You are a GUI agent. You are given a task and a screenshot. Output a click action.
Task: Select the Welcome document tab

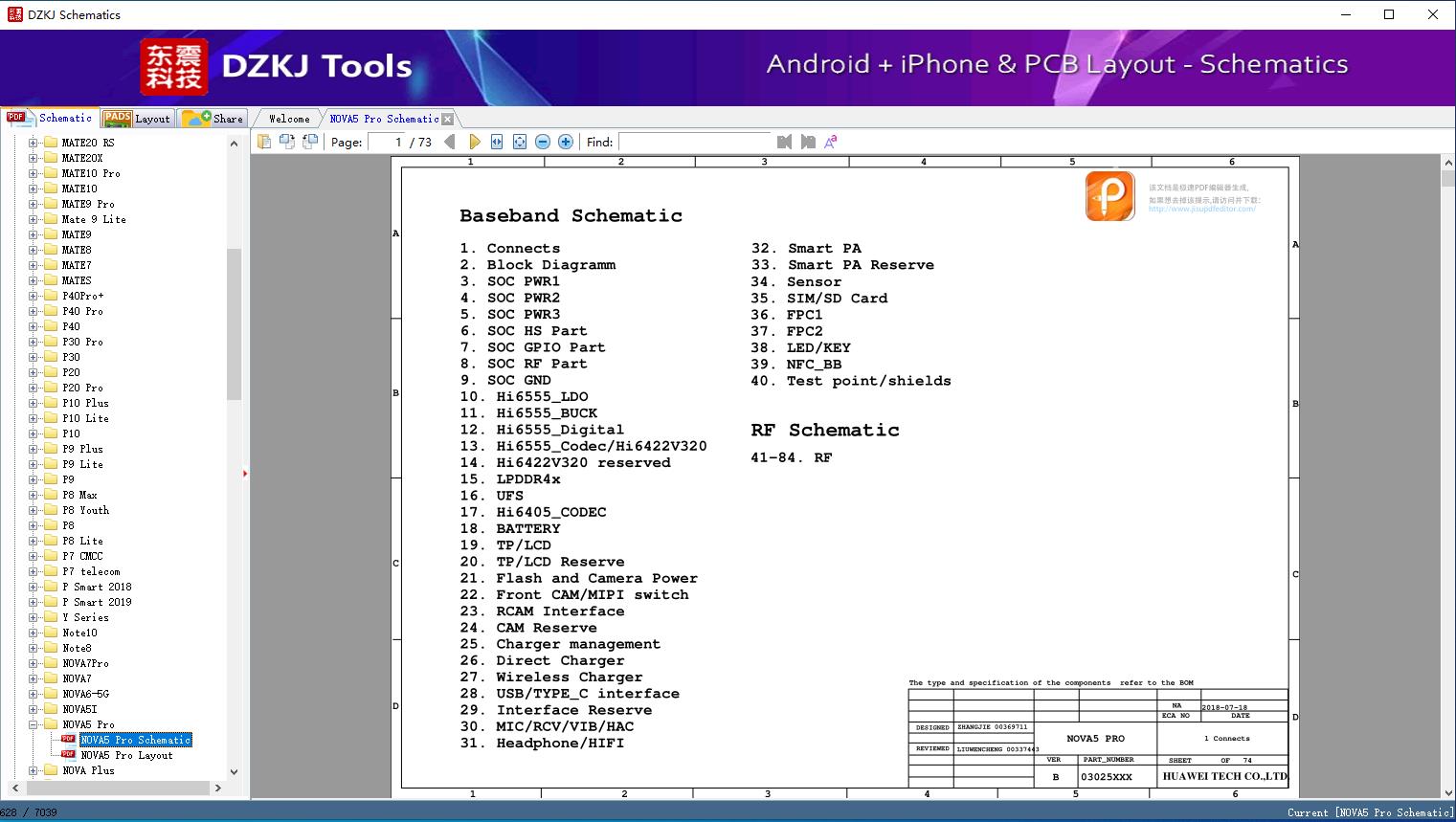pyautogui.click(x=289, y=119)
